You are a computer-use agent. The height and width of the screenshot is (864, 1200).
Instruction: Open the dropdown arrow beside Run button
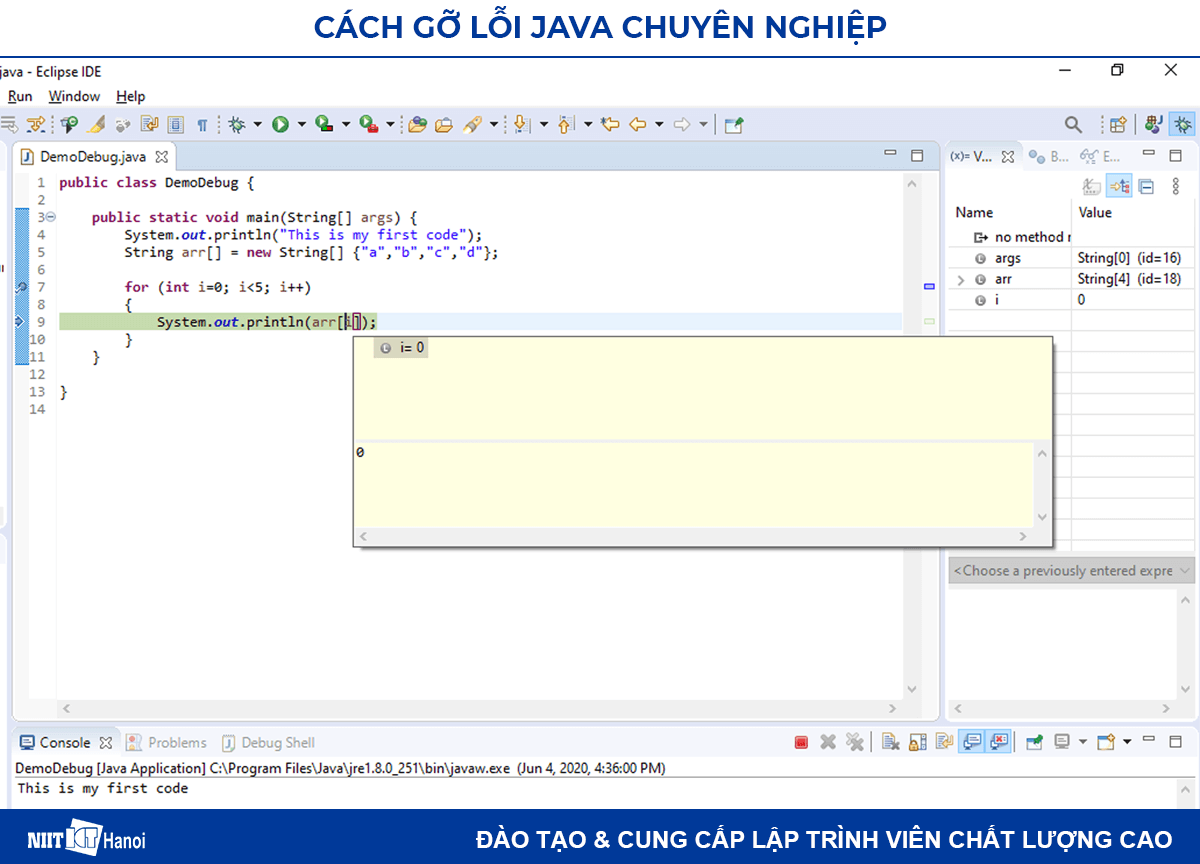tap(301, 124)
